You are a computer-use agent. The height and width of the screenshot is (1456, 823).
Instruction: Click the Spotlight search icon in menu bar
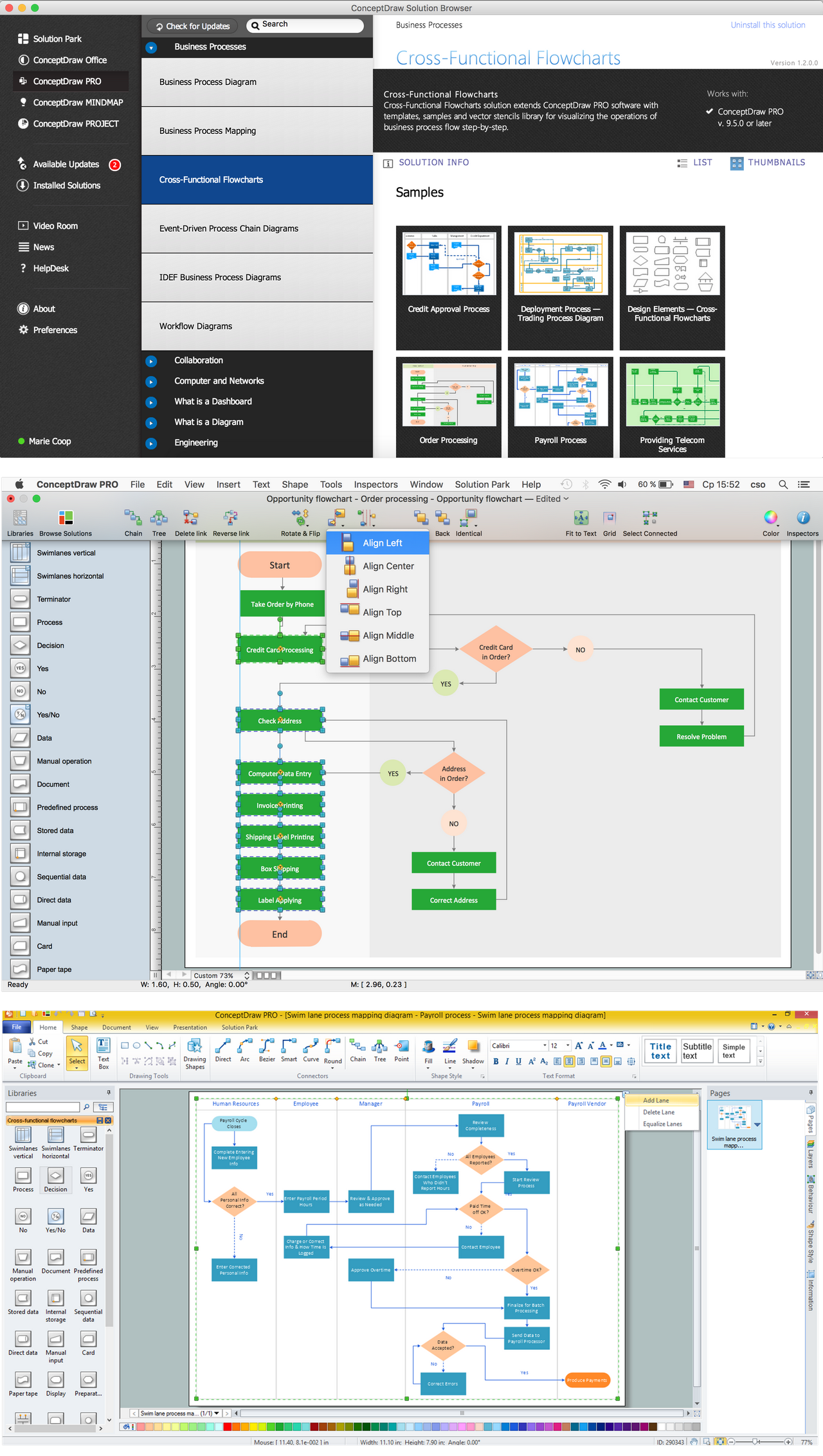coord(783,485)
